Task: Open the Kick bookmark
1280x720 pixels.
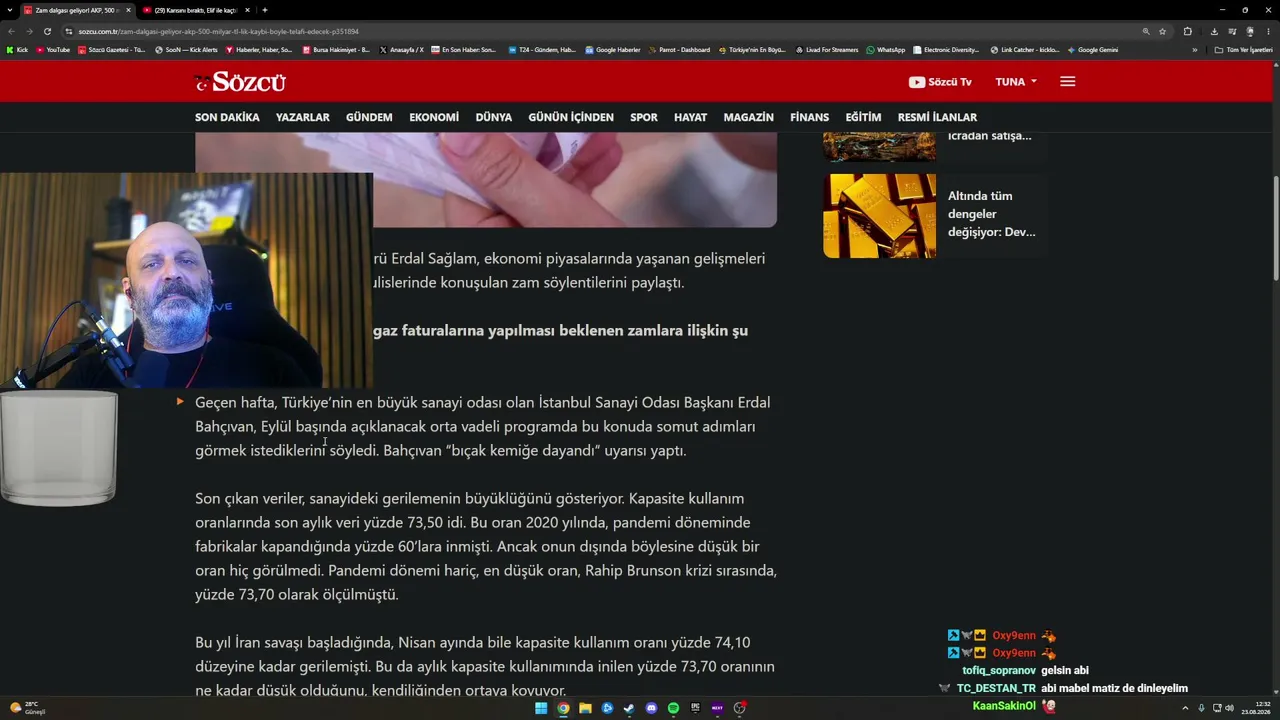Action: 17,50
